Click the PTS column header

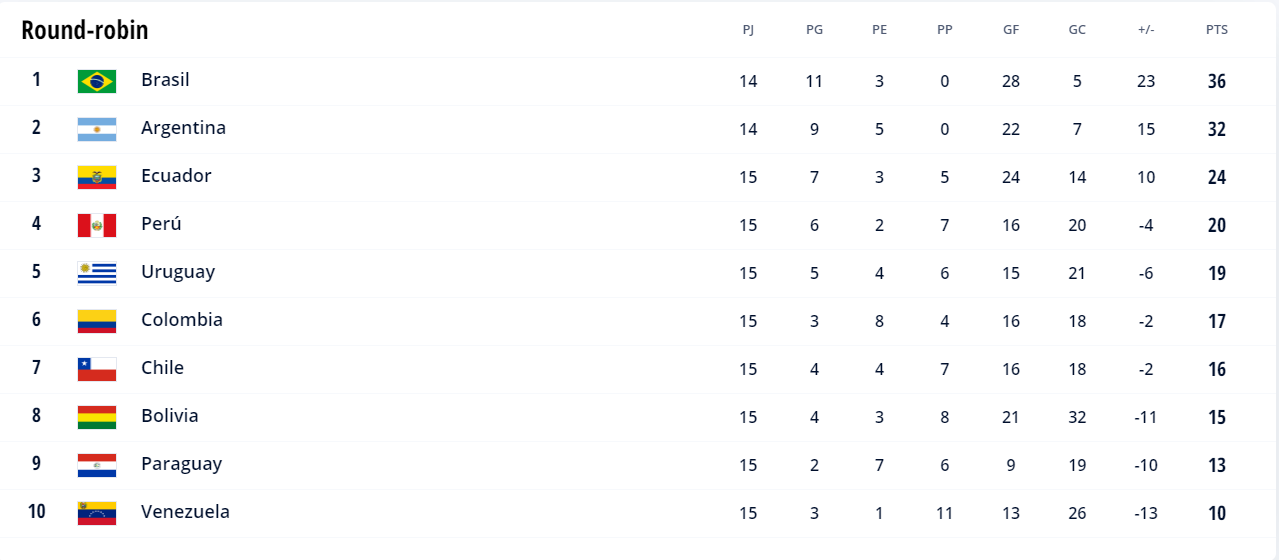click(1216, 30)
